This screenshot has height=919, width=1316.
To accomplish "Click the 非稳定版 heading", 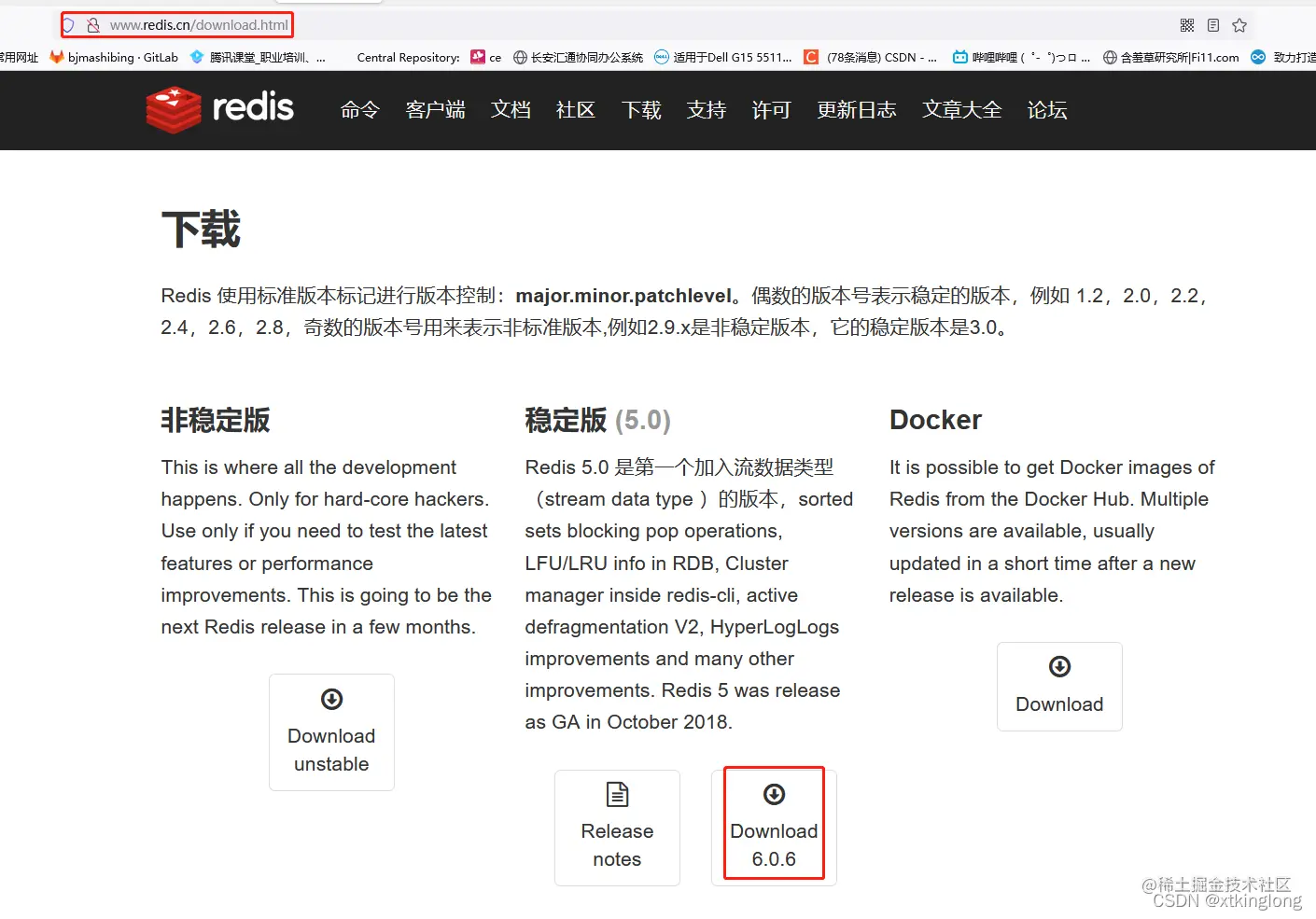I will coord(216,420).
